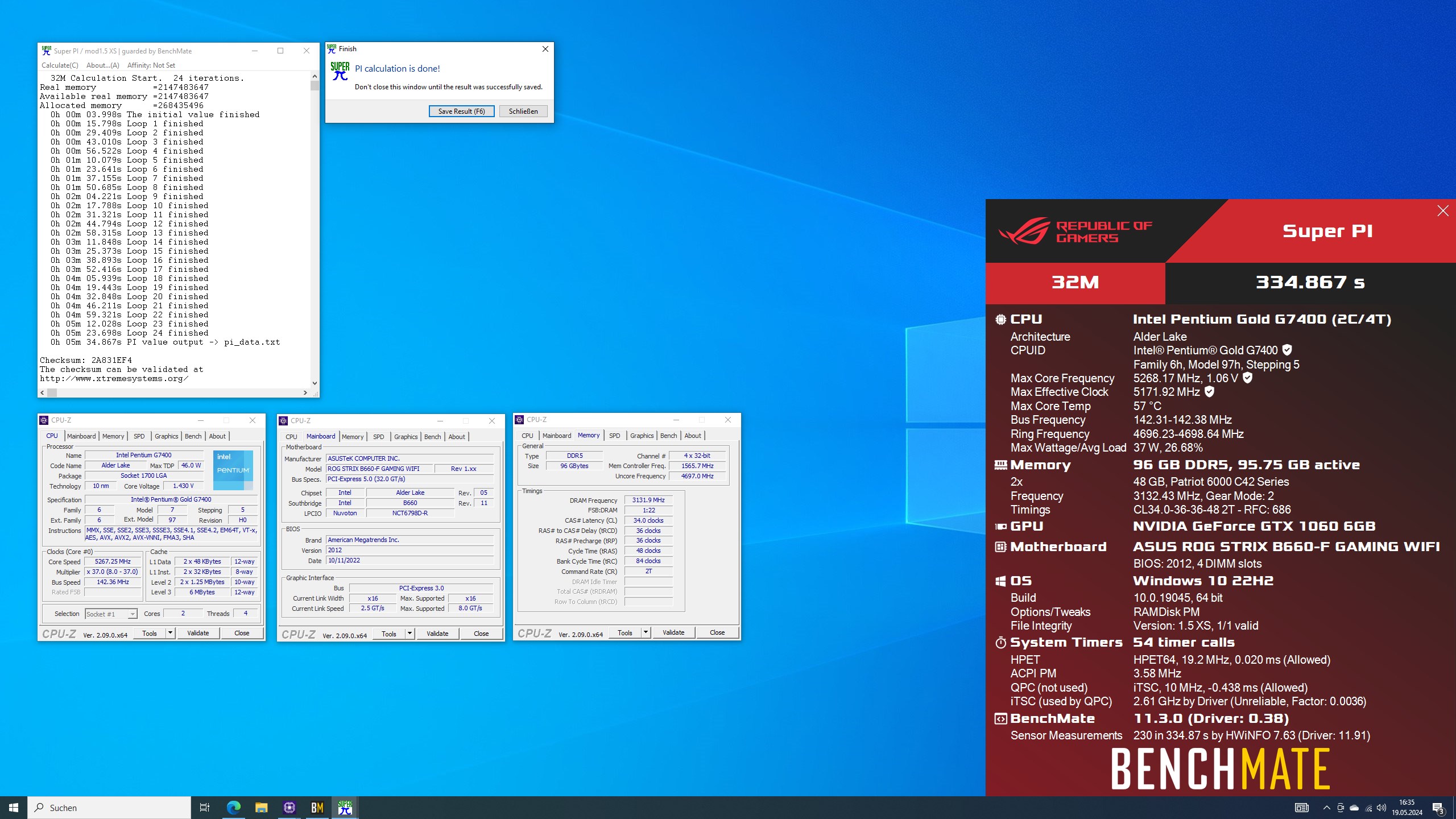Screen dimensions: 1456x819
Task: Show hidden system tray icons
Action: tap(1326, 808)
